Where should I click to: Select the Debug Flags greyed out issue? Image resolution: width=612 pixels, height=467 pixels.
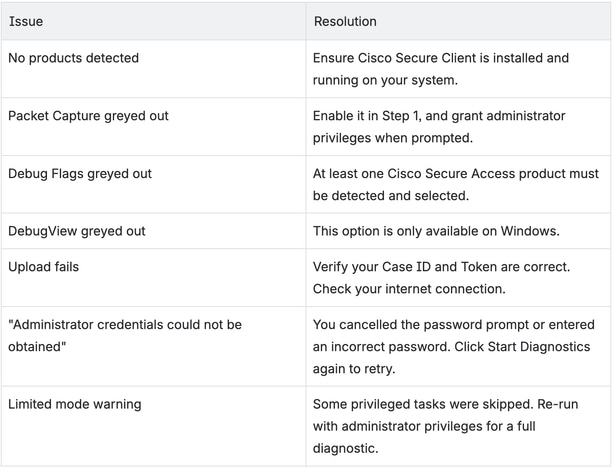pos(80,174)
